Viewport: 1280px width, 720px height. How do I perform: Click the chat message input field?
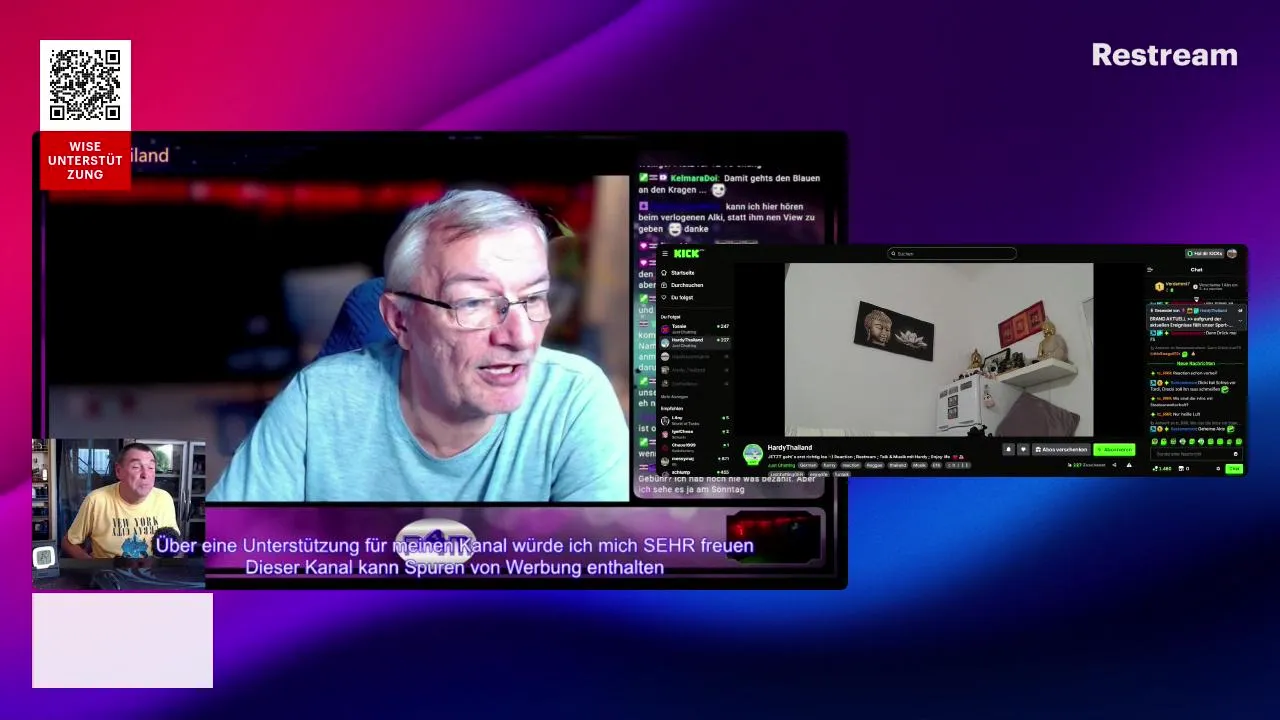coord(1195,454)
